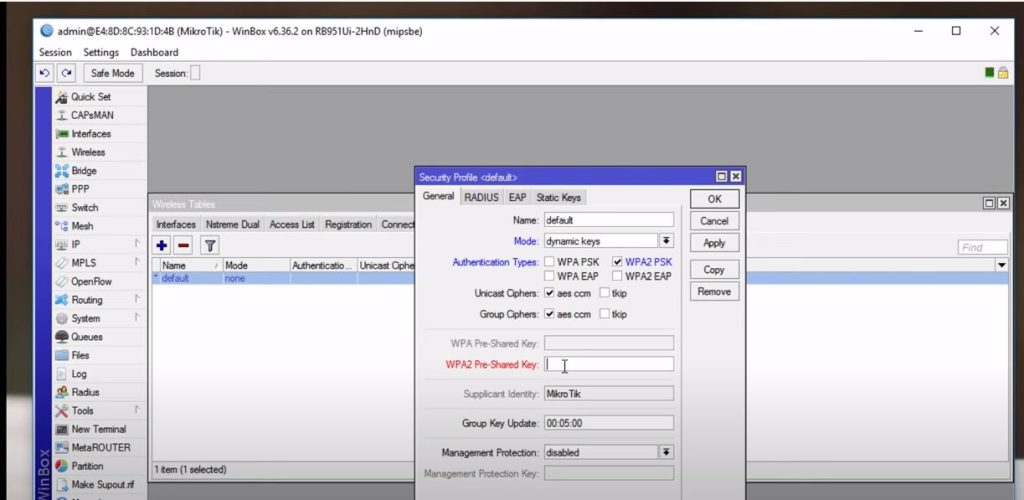Open the Tools sidebar menu
Viewport: 1024px width, 500px height.
click(x=82, y=411)
